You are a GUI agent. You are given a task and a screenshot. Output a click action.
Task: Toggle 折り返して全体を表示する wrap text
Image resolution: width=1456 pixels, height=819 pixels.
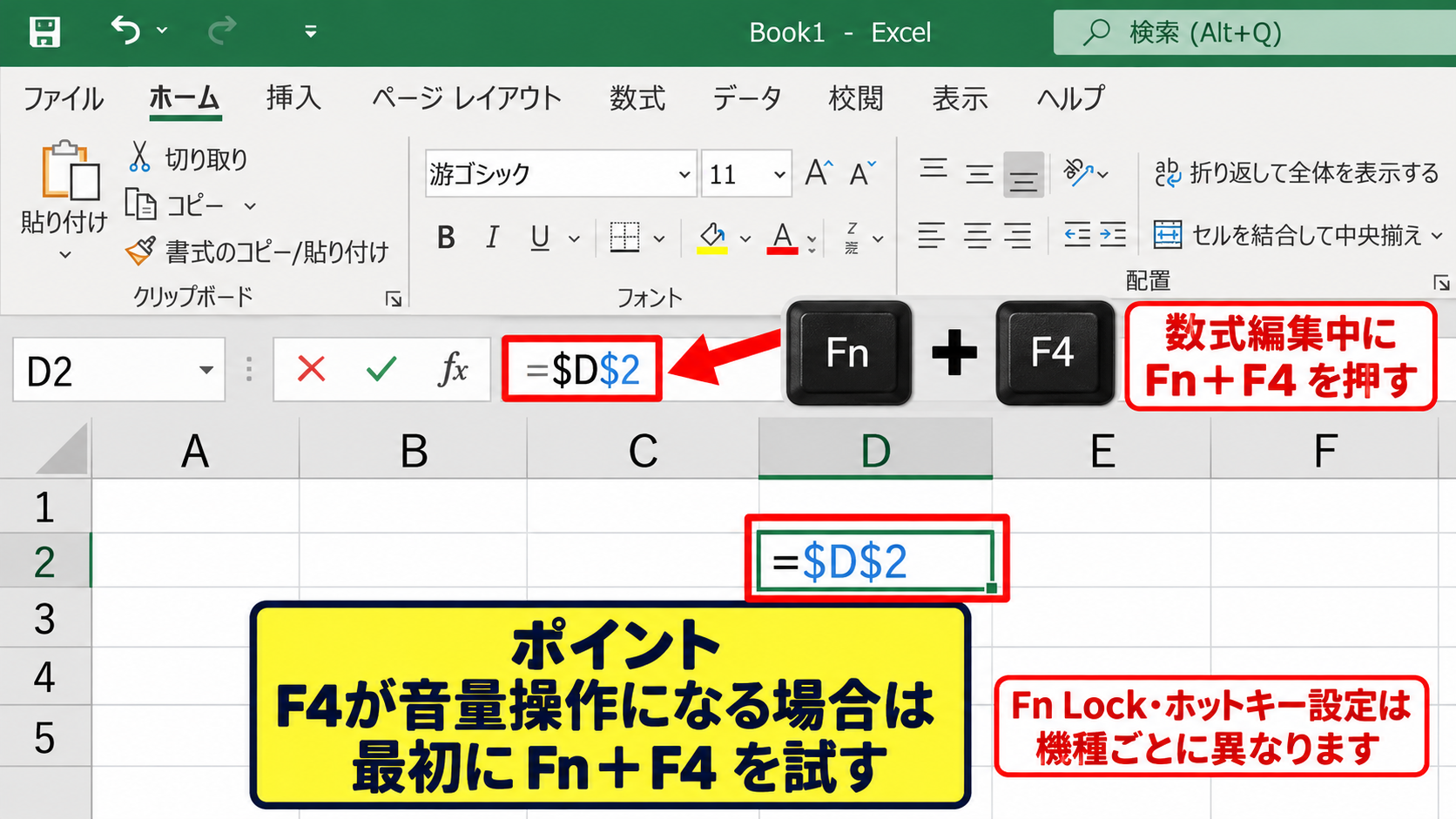1297,172
